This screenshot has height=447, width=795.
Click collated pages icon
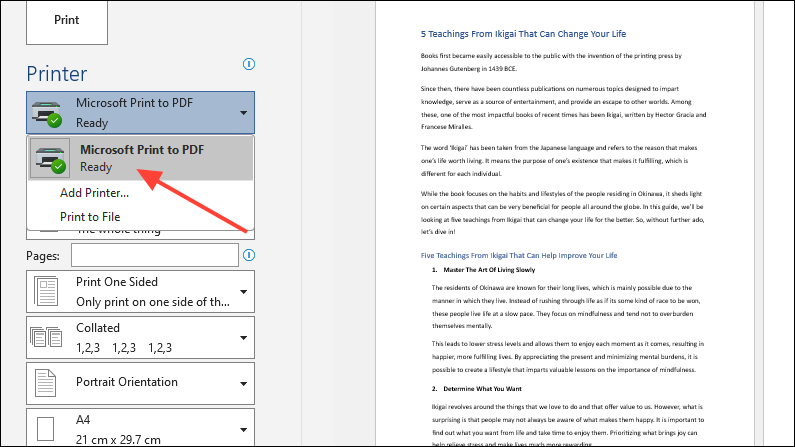[46, 337]
